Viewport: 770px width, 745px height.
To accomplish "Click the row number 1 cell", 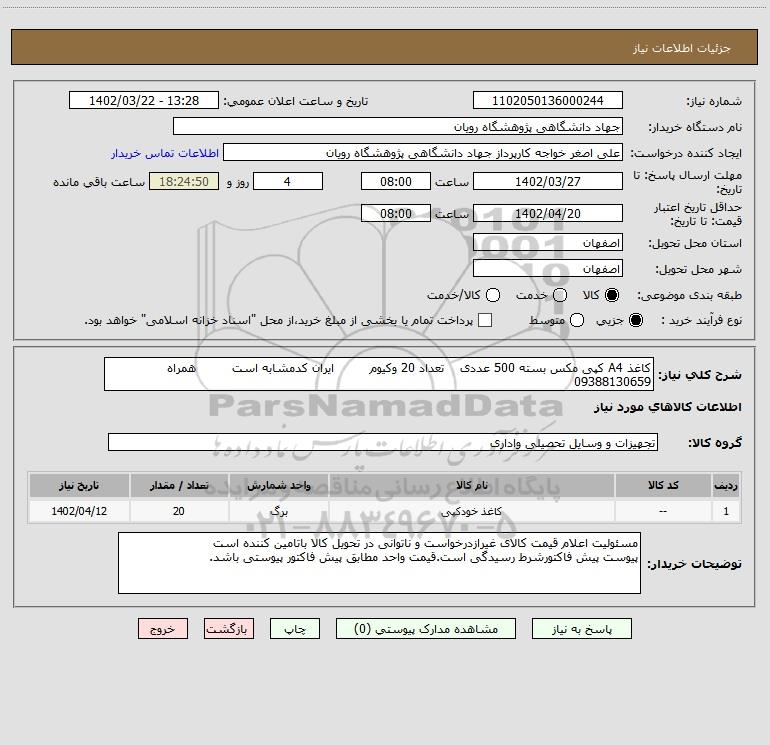I will (x=726, y=511).
